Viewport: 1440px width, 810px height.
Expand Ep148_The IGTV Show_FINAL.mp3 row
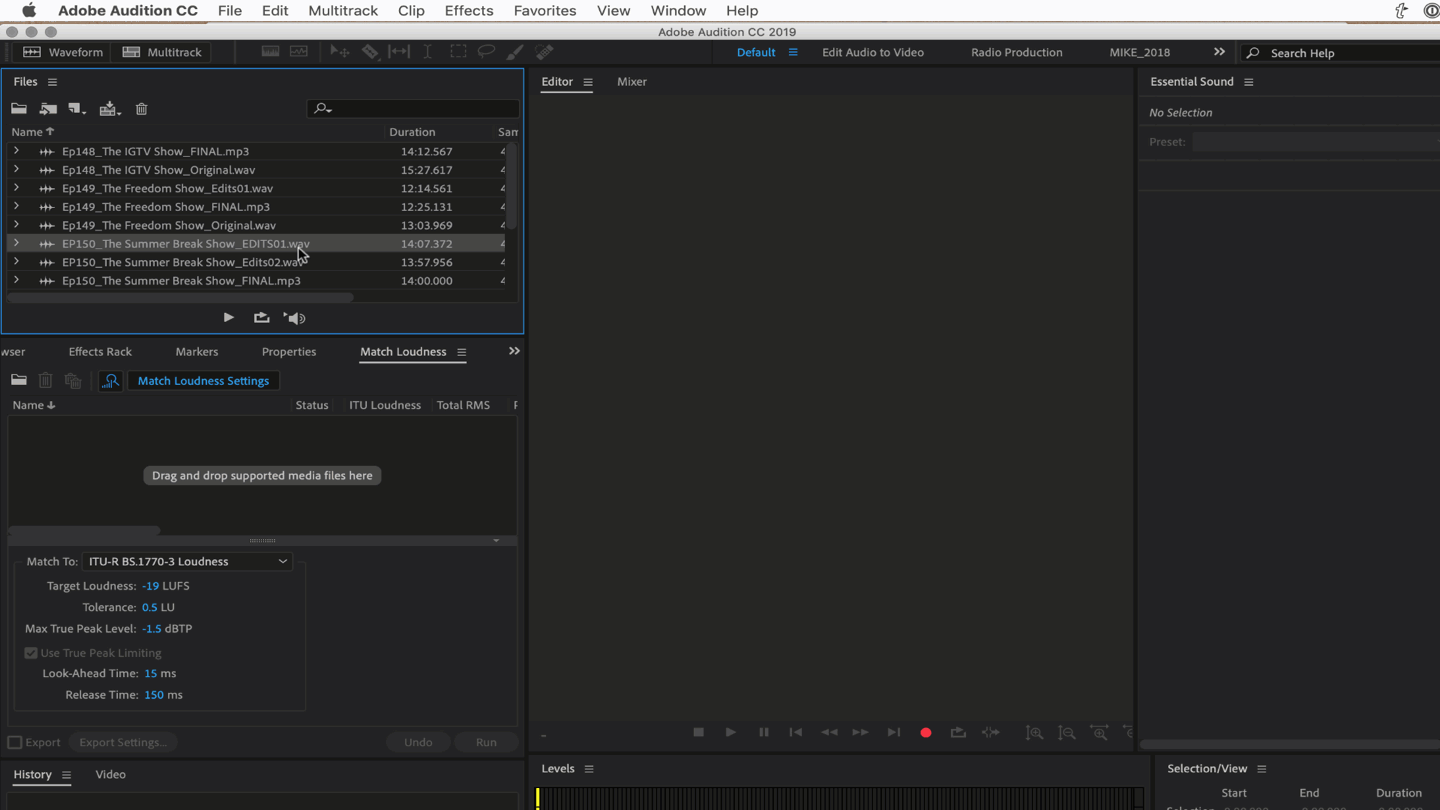coord(16,151)
